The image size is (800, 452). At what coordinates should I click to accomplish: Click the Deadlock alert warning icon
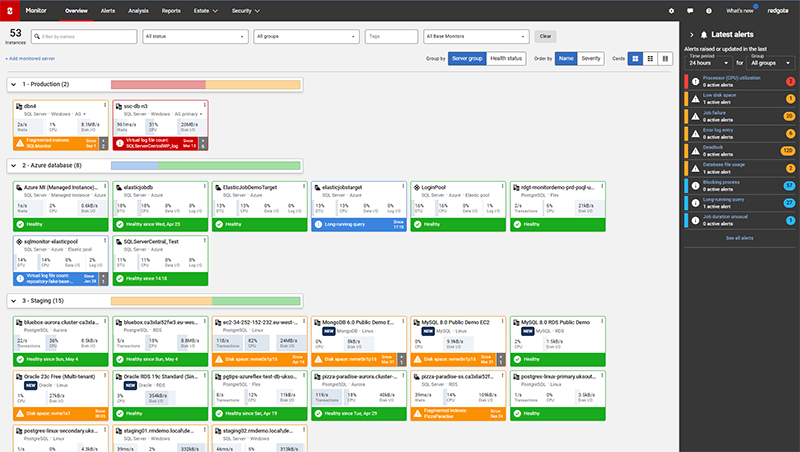click(x=695, y=150)
